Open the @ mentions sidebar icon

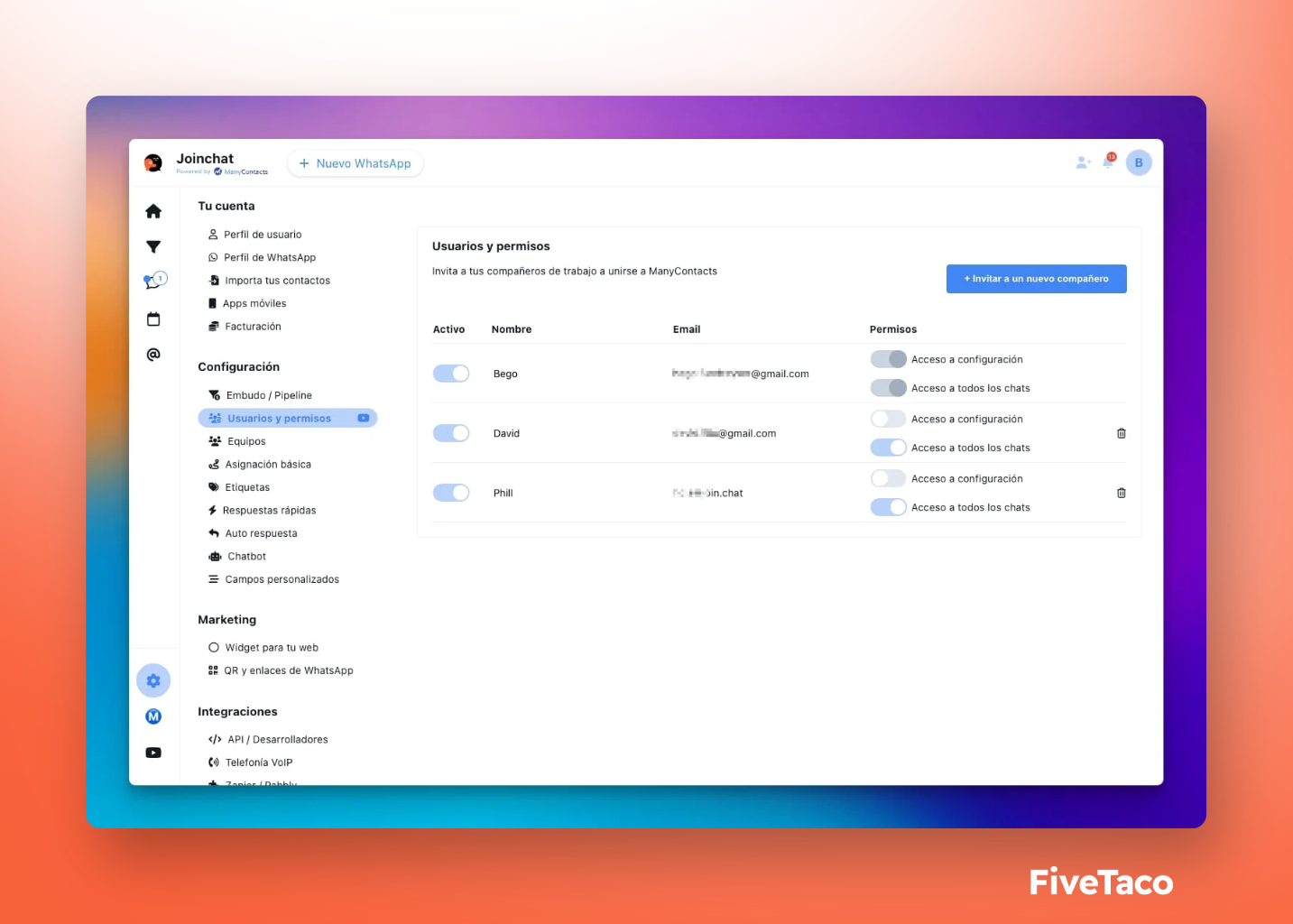(x=153, y=355)
